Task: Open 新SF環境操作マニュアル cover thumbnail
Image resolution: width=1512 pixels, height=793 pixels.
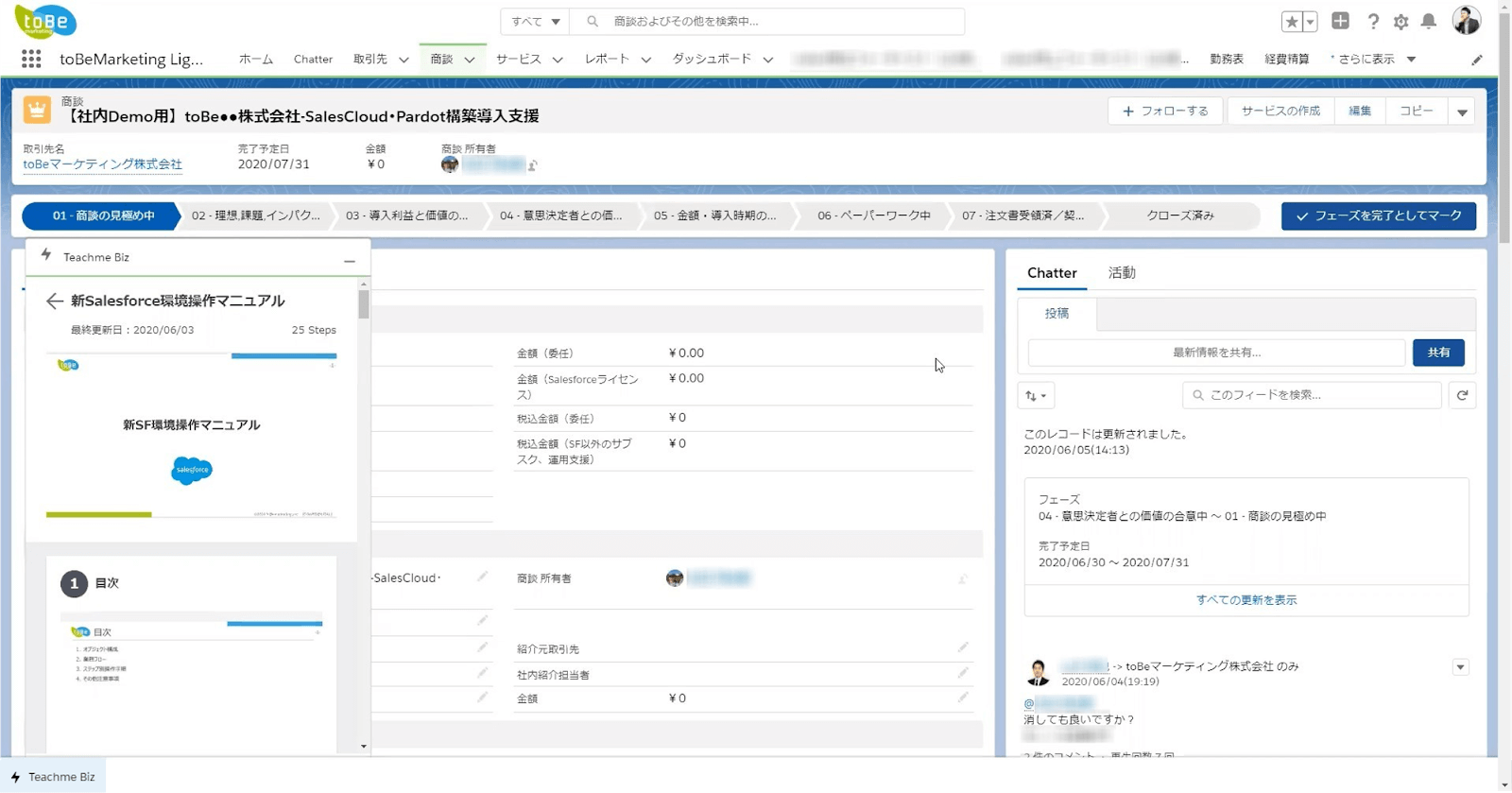Action: (191, 436)
